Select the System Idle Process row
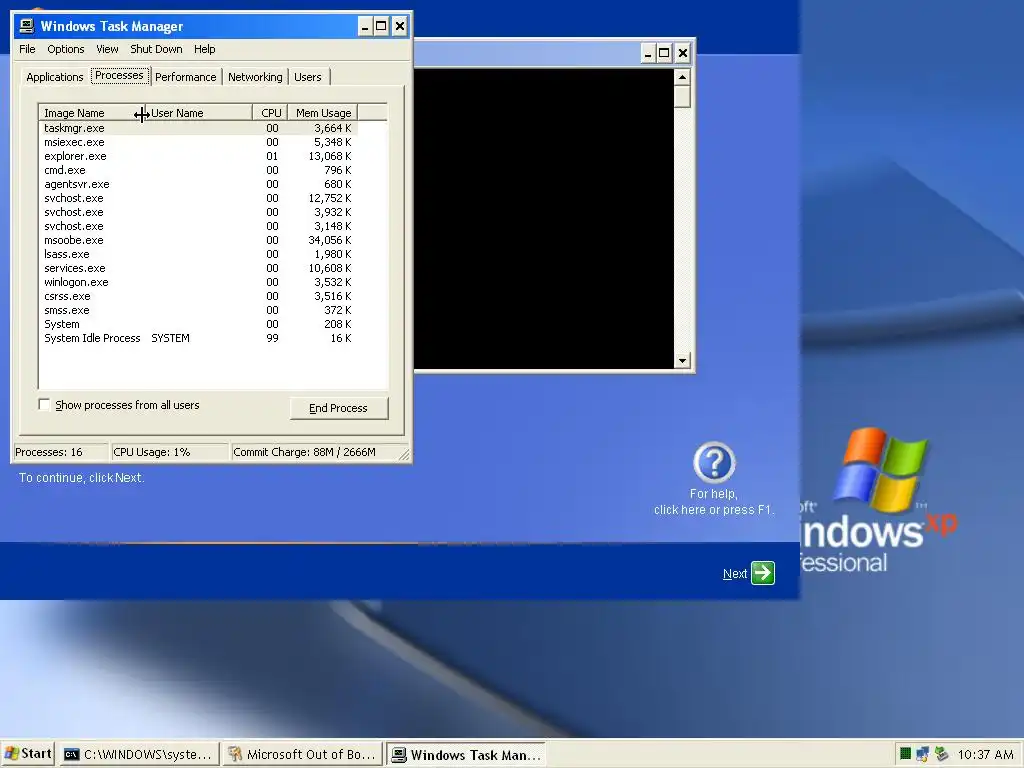This screenshot has width=1024, height=768. click(199, 338)
